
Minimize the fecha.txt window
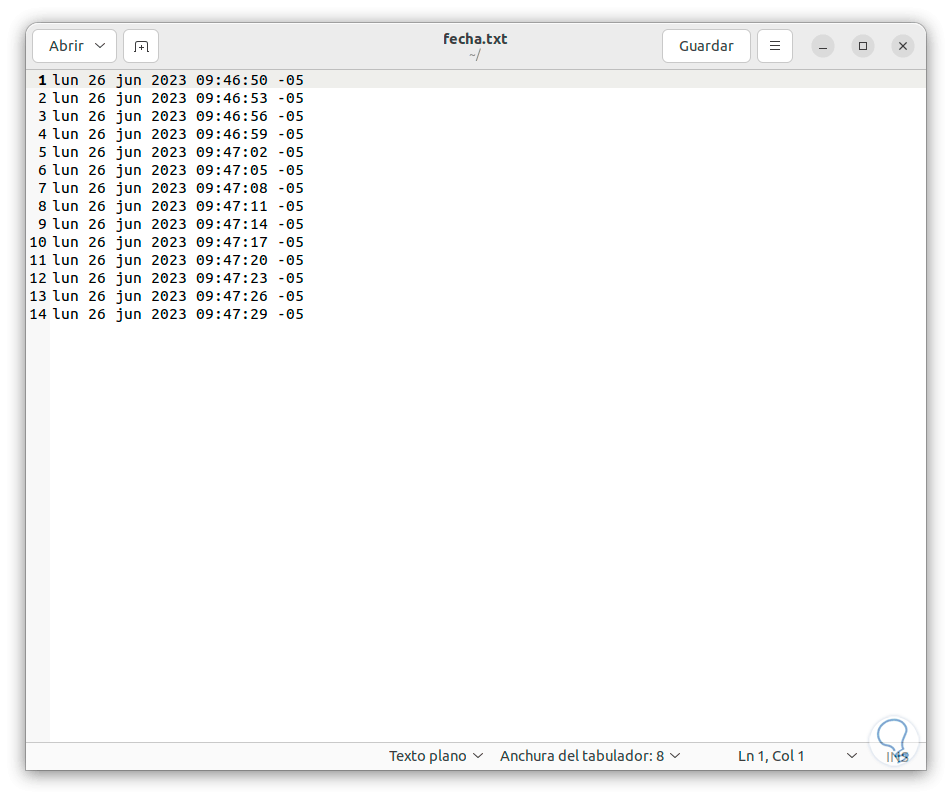[823, 46]
